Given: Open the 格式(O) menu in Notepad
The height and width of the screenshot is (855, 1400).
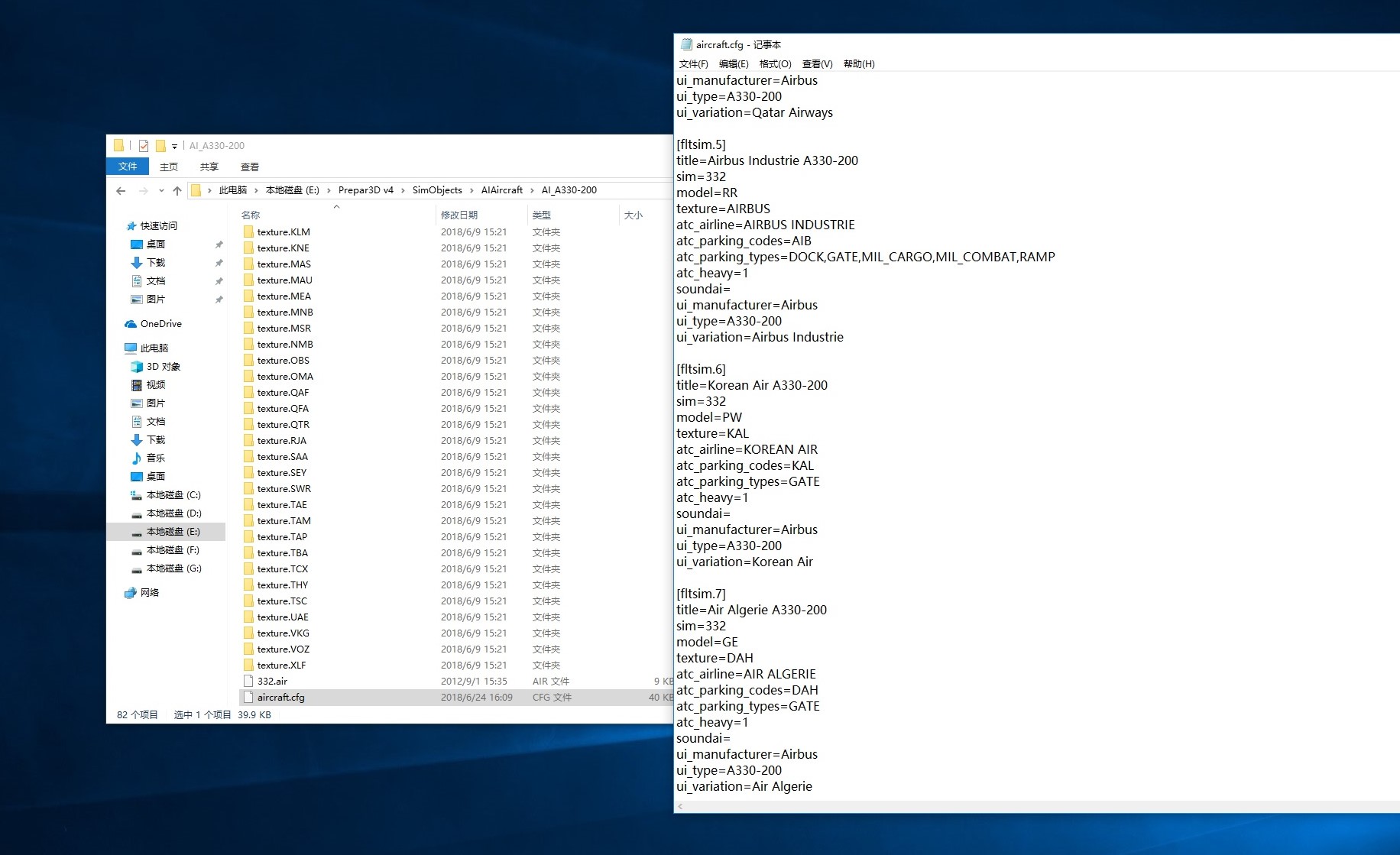Looking at the screenshot, I should tap(775, 64).
